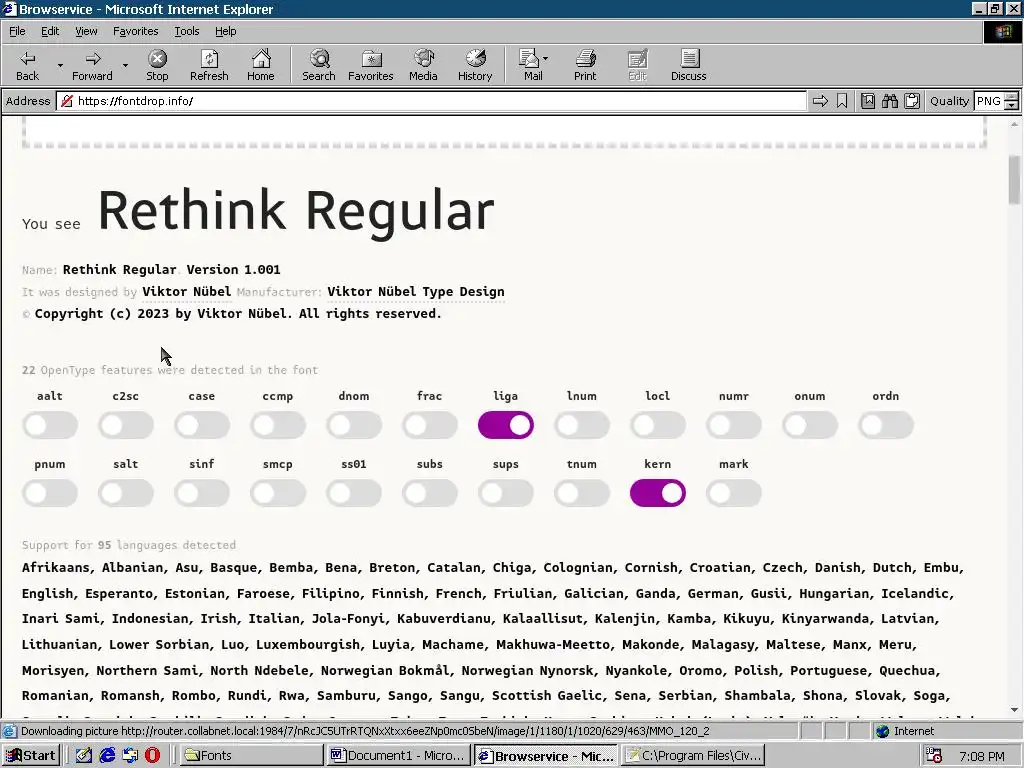Turn on the case feature
This screenshot has width=1024, height=768.
coord(202,425)
